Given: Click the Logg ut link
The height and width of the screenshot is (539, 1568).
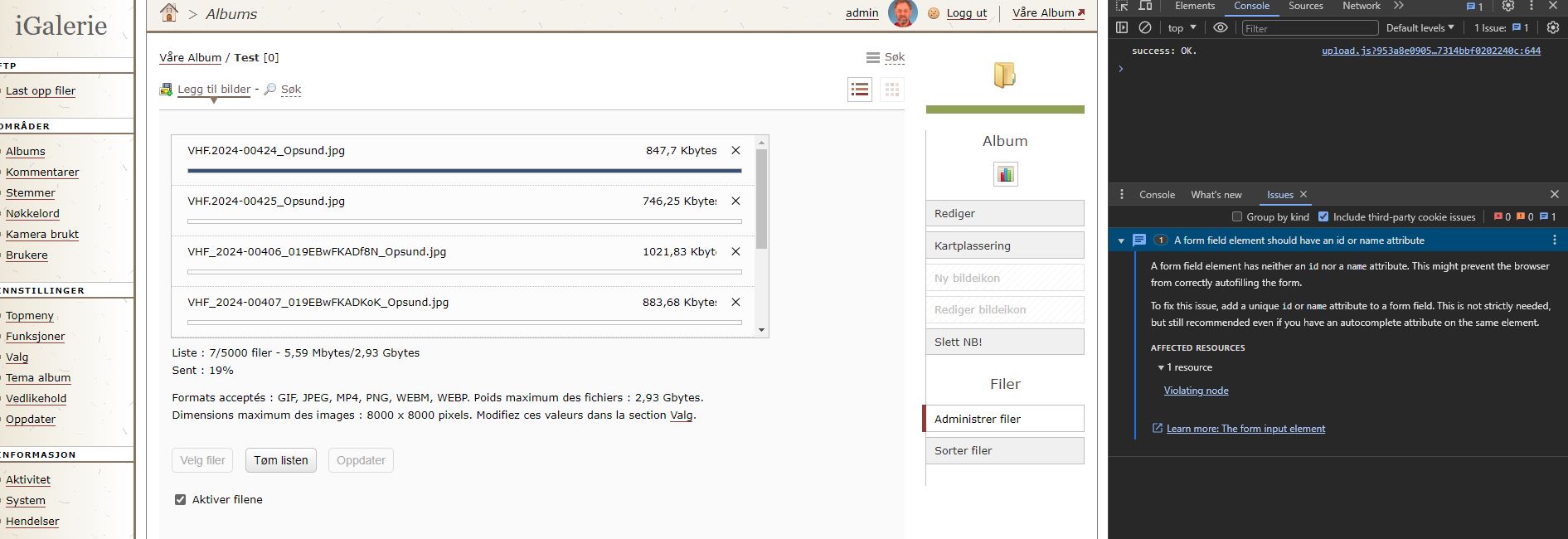Looking at the screenshot, I should pos(967,13).
